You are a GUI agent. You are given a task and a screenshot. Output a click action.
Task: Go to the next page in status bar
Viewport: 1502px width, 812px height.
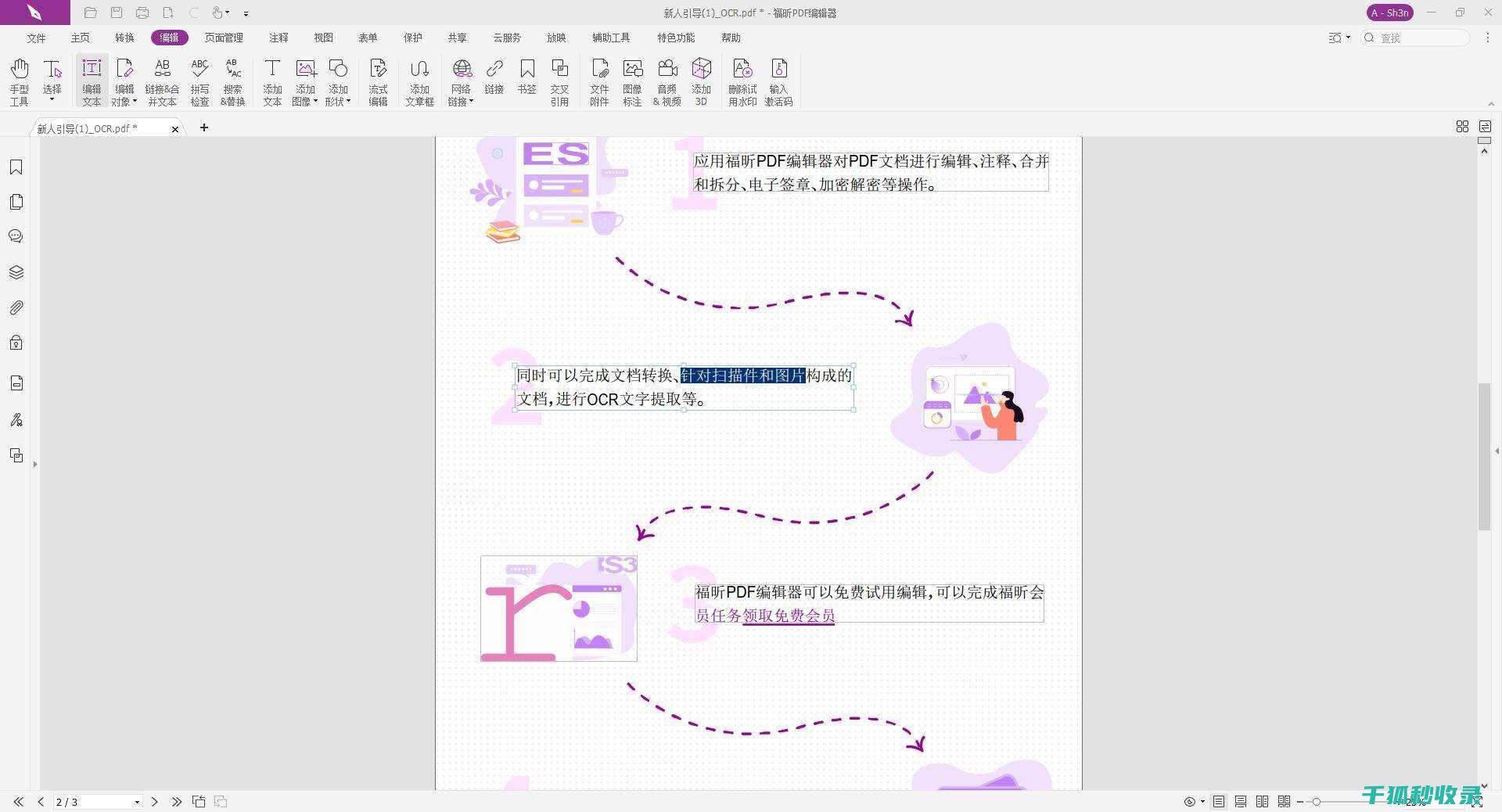click(x=155, y=802)
